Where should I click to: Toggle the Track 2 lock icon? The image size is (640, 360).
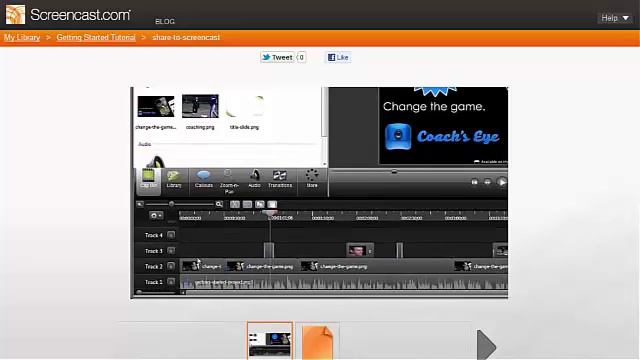click(171, 266)
